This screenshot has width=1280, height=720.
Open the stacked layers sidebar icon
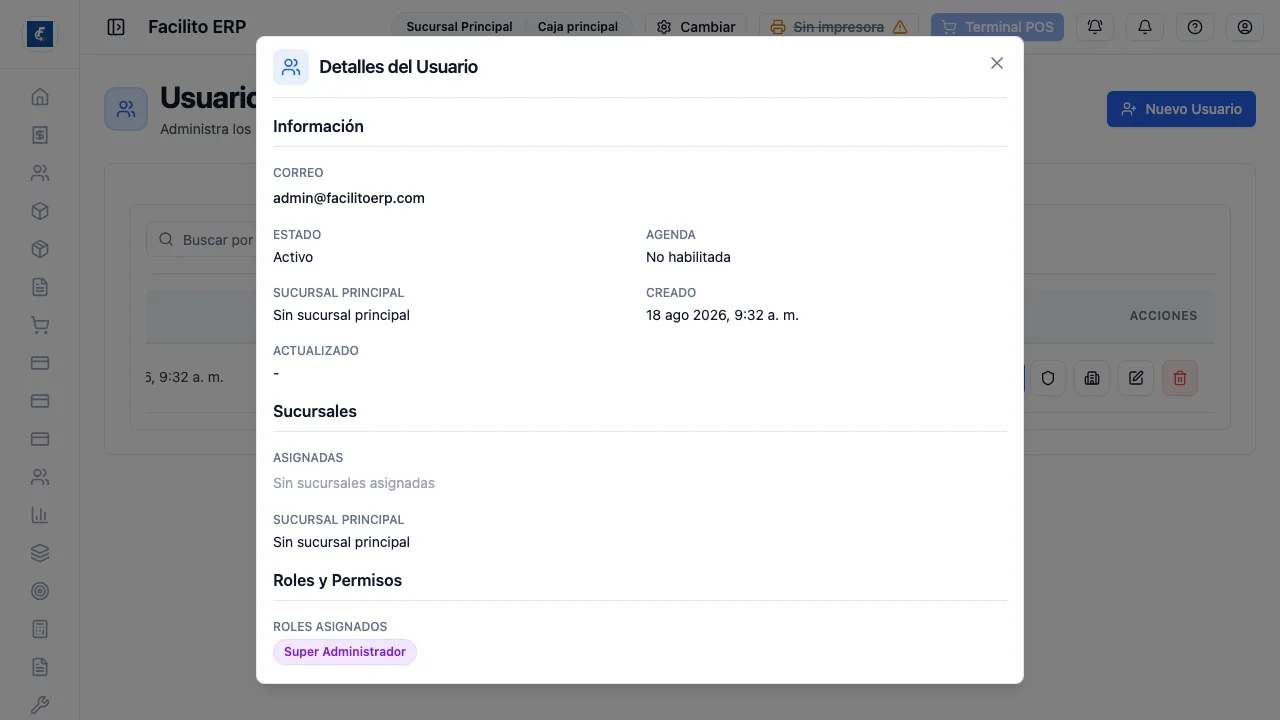pyautogui.click(x=40, y=553)
